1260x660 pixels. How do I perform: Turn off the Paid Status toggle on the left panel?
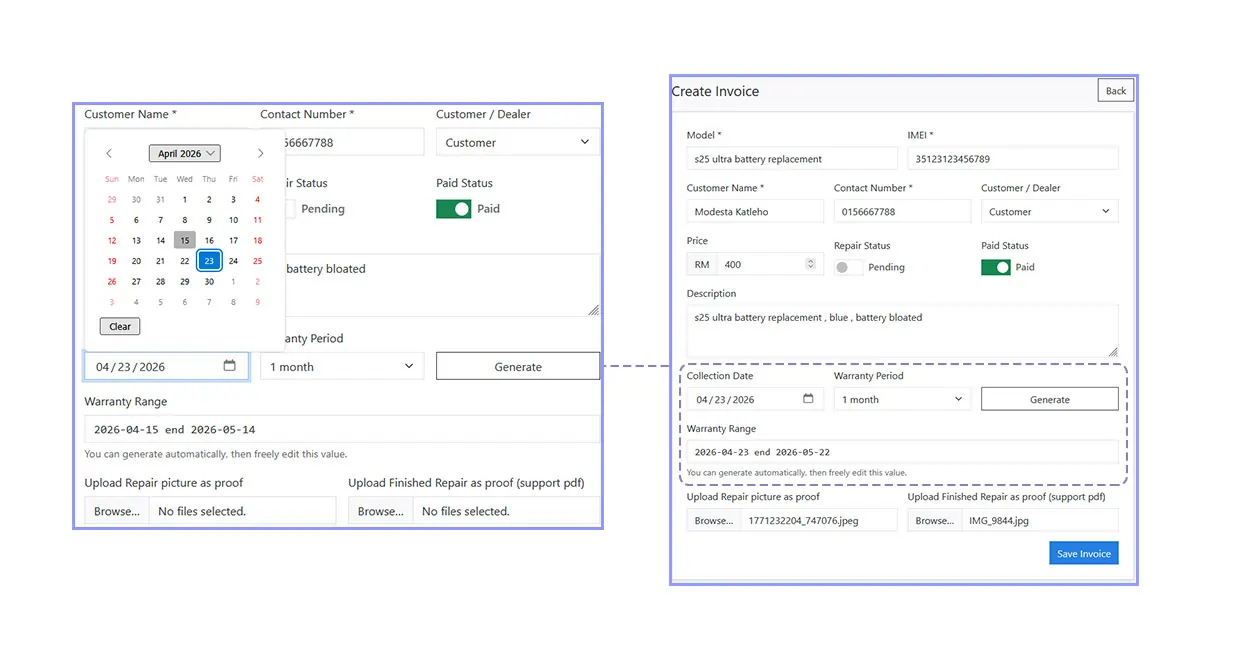coord(453,208)
